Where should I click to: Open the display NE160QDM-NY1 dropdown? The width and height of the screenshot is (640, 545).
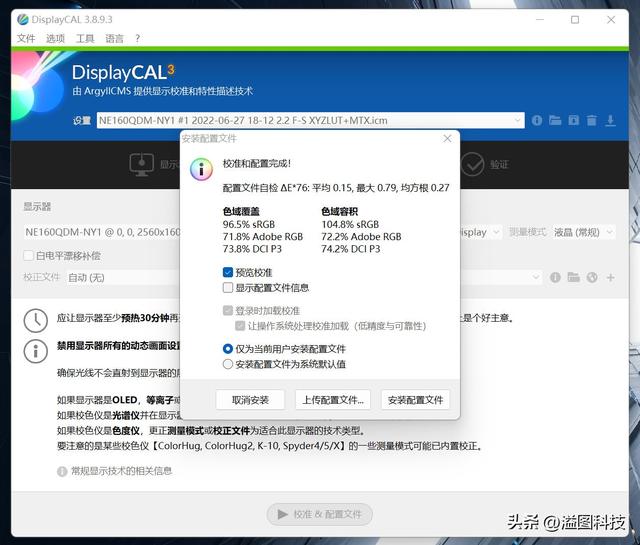(x=102, y=232)
